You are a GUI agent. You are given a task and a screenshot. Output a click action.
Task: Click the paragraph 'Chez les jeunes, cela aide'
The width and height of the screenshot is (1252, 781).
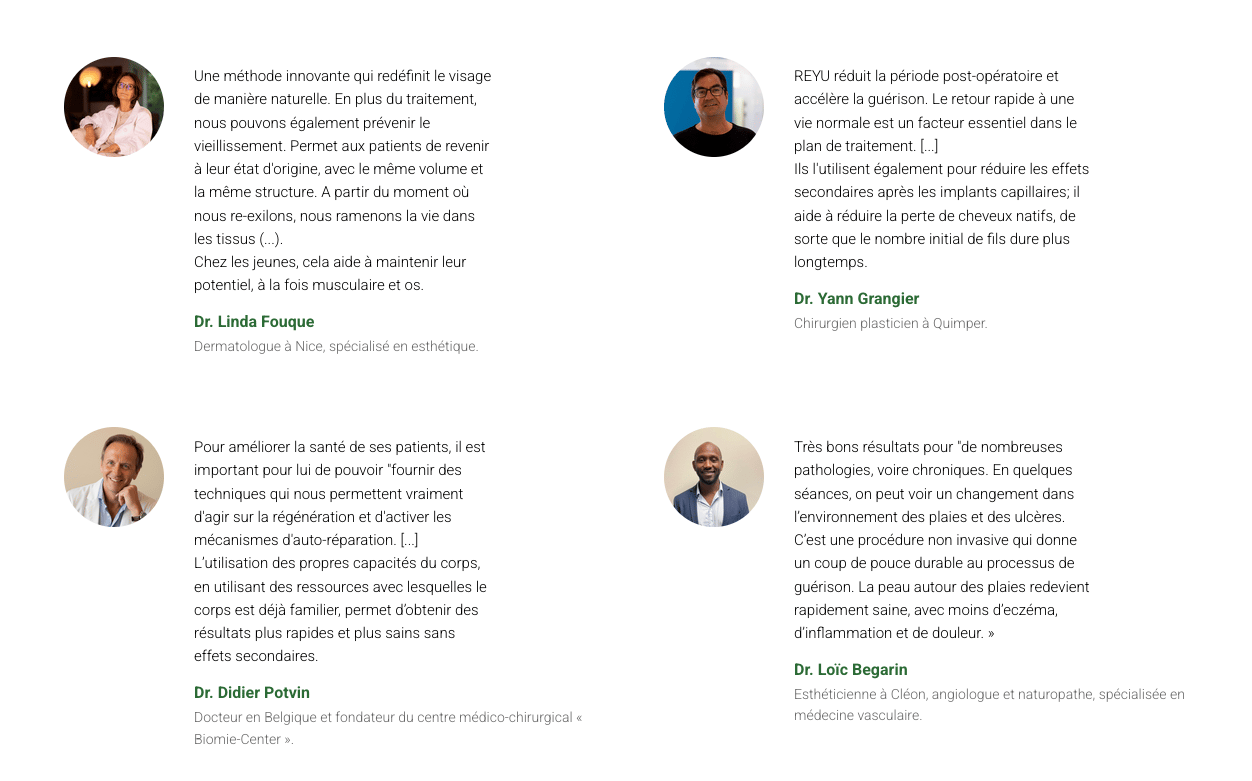click(x=330, y=273)
